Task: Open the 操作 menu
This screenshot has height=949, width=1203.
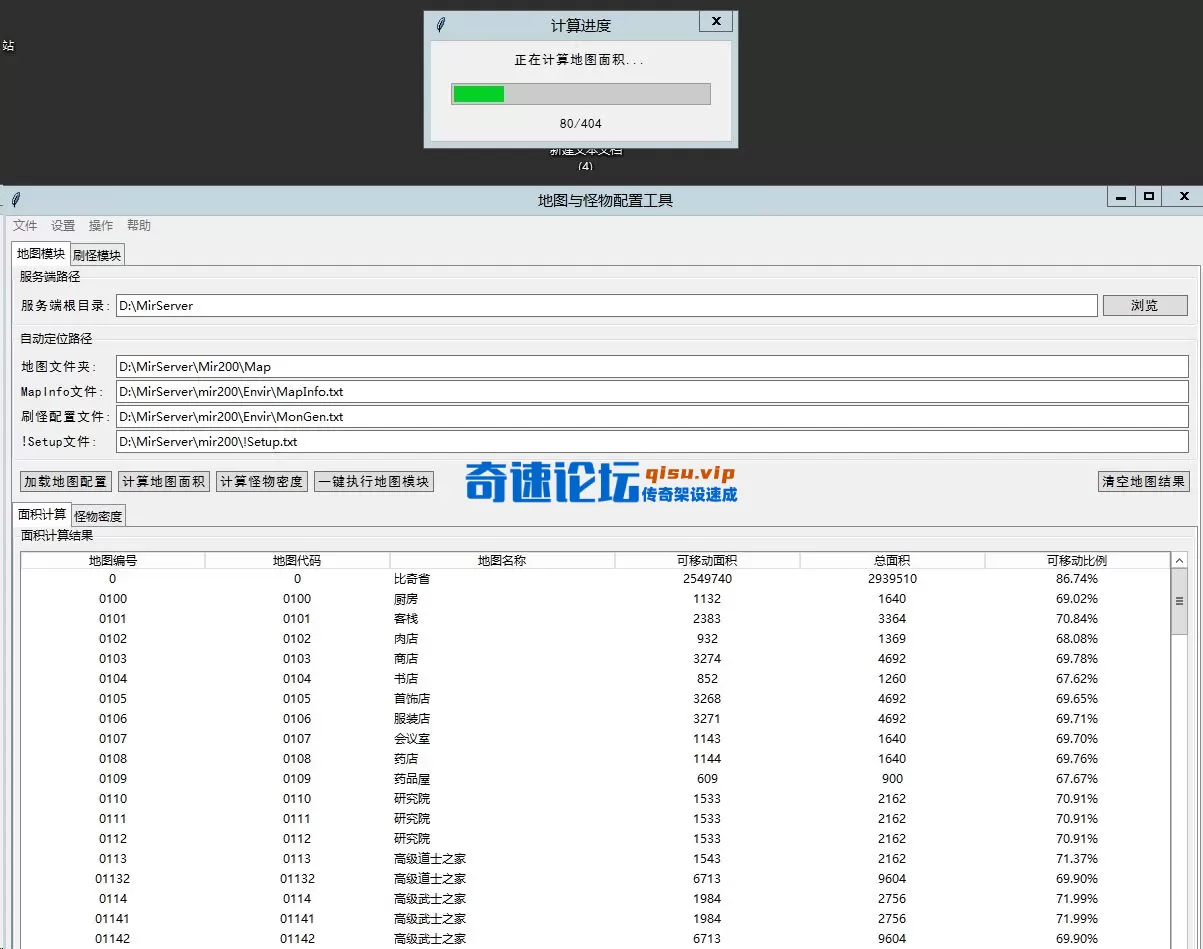Action: tap(100, 225)
